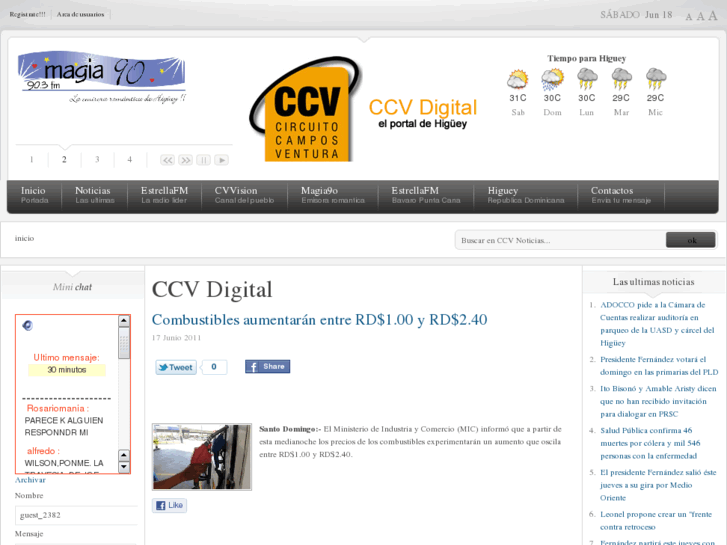The height and width of the screenshot is (545, 727).
Task: Open ADOCCO pide a la Cámara news link
Action: [x=657, y=324]
